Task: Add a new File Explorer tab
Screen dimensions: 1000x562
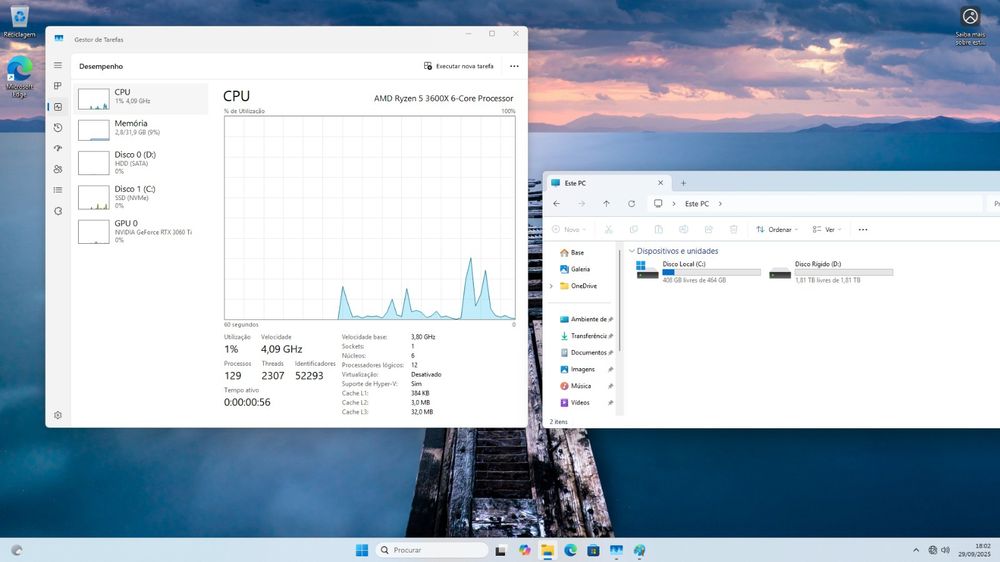Action: click(683, 183)
